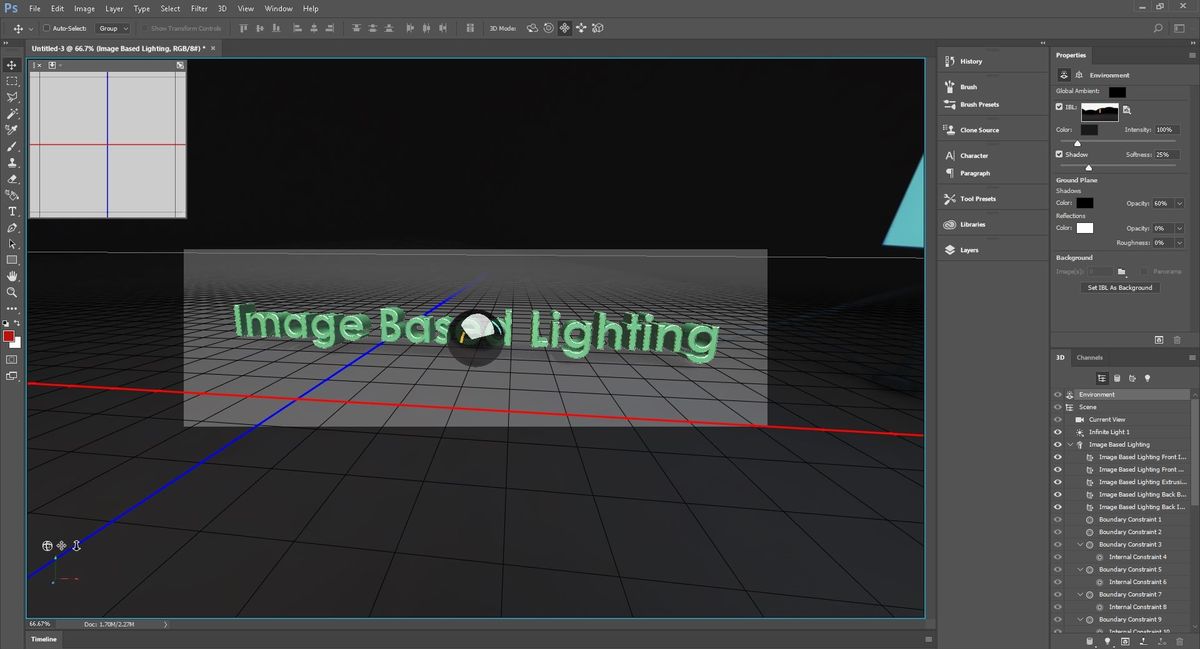The width and height of the screenshot is (1200, 649).
Task: Select the Move tool
Action: (12, 64)
